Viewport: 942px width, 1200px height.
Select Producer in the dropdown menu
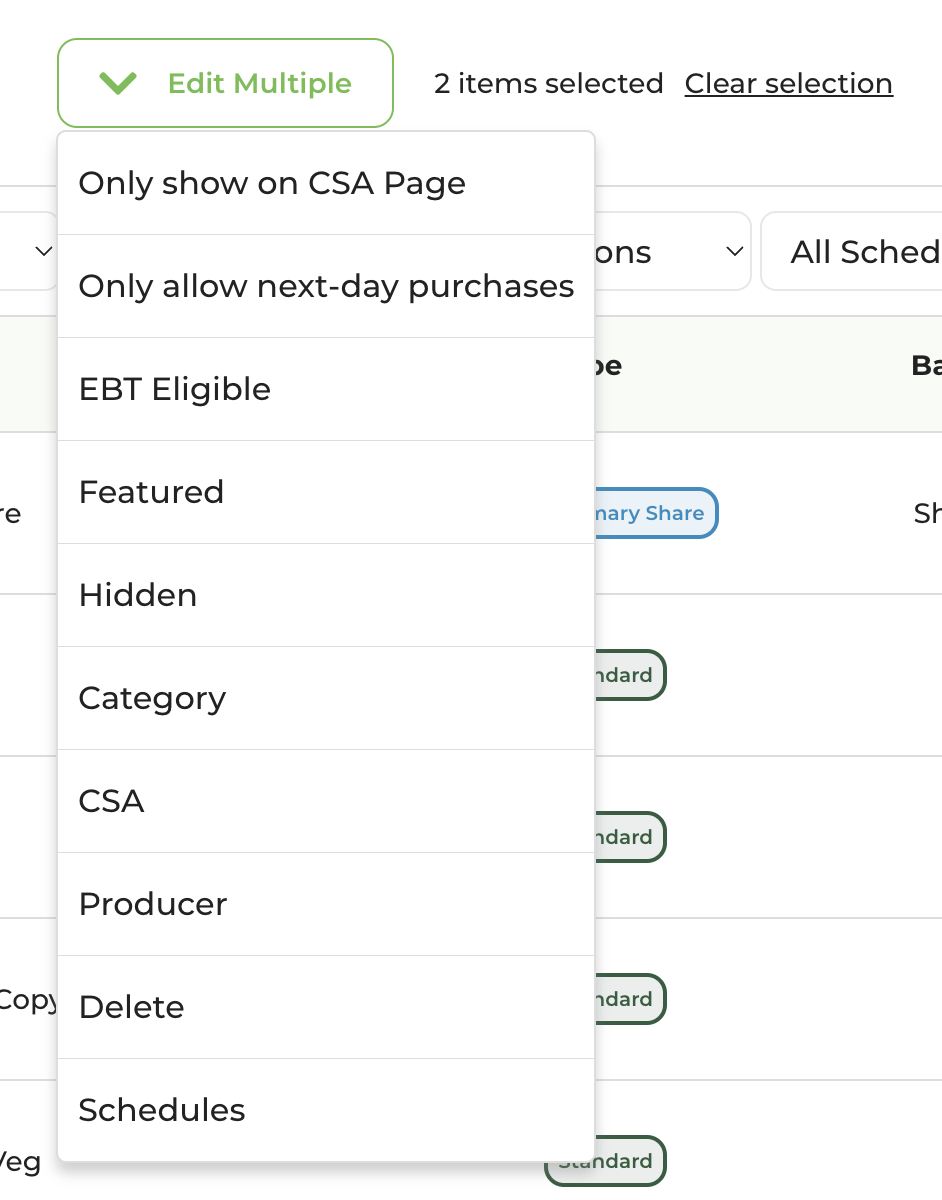pyautogui.click(x=326, y=904)
